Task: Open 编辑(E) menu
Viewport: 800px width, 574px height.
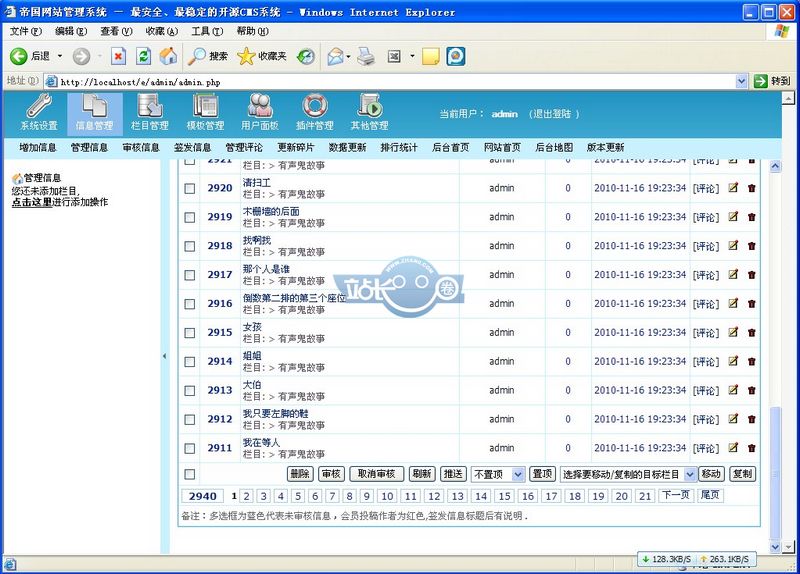Action: pos(71,31)
